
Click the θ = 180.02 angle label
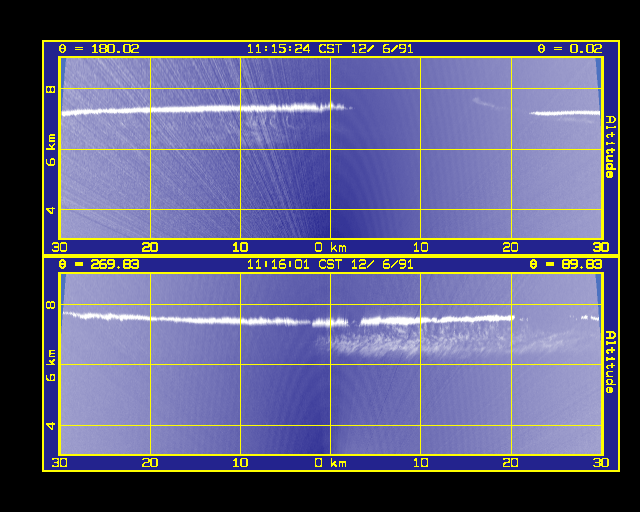point(99,49)
